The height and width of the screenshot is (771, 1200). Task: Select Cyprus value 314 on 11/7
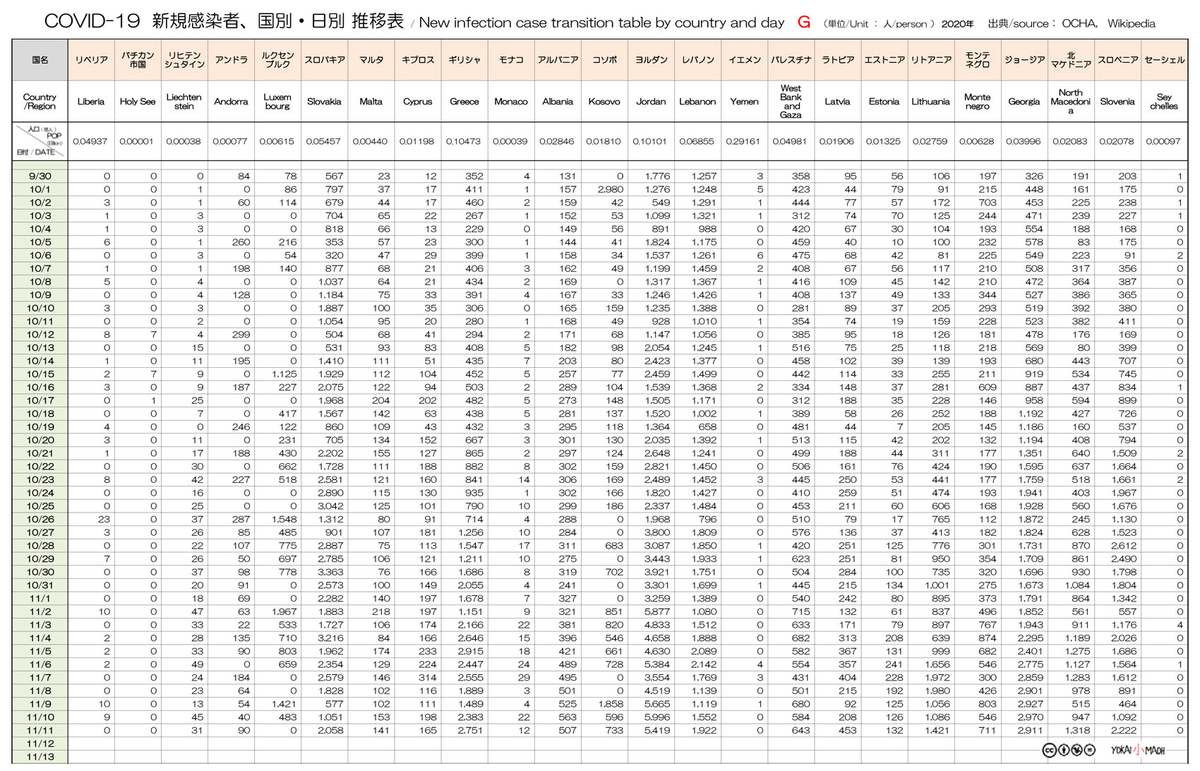point(429,676)
